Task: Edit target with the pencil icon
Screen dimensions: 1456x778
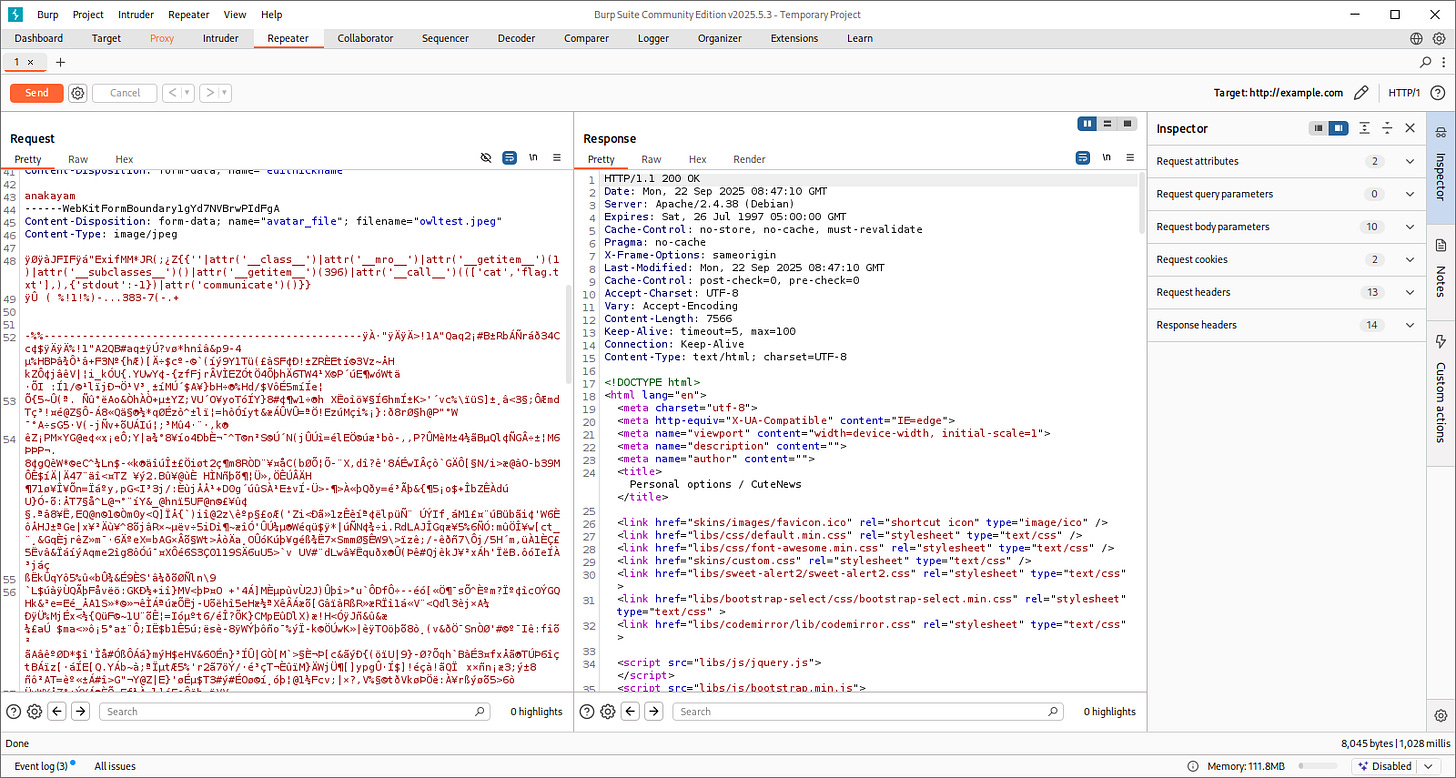Action: point(1361,93)
